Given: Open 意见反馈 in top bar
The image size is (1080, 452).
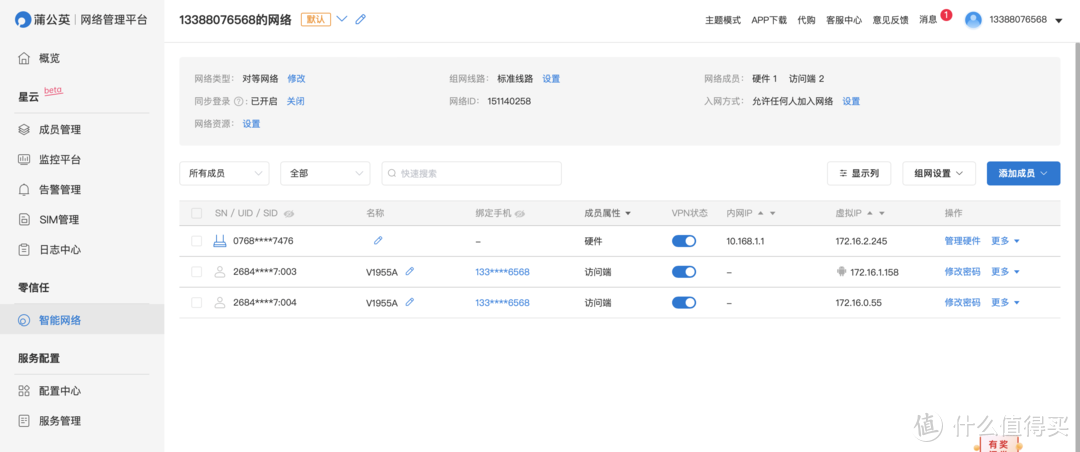Looking at the screenshot, I should coord(890,20).
